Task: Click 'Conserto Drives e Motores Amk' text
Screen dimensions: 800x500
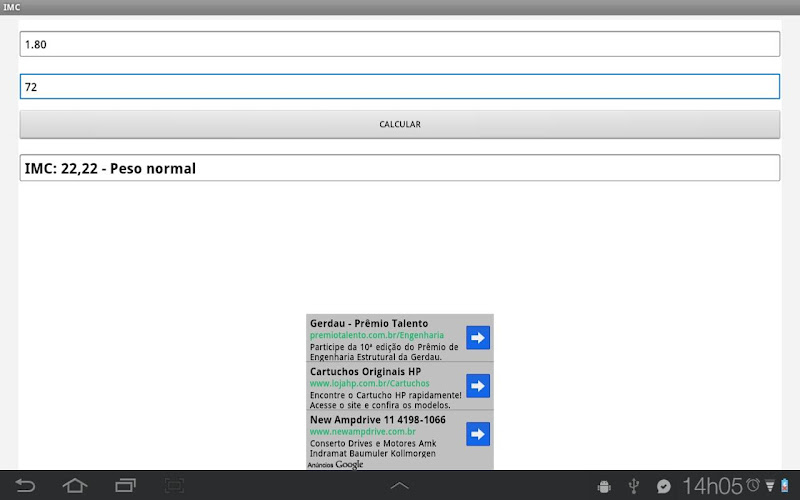Action: tap(373, 443)
